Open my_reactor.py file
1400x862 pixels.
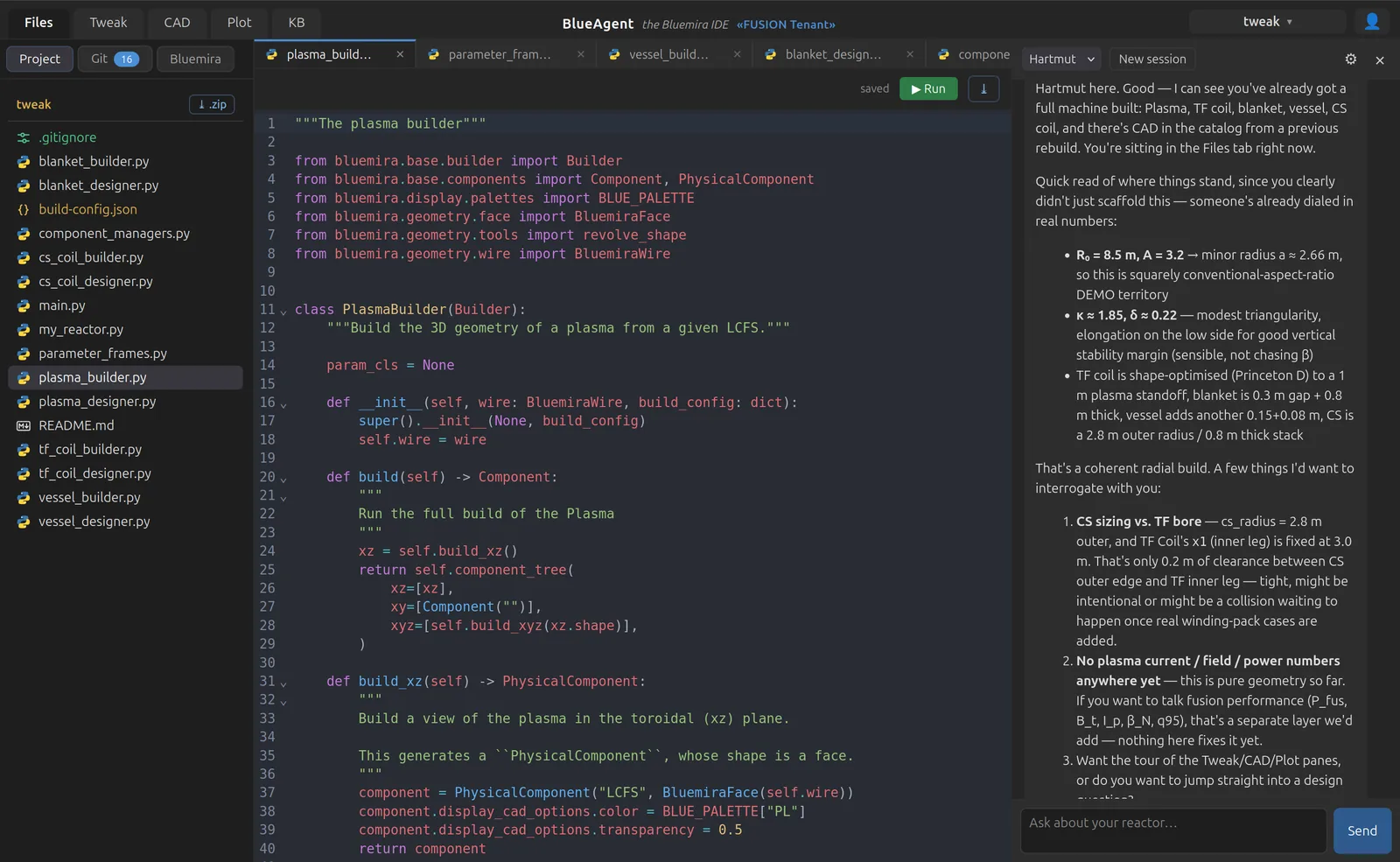125,329
